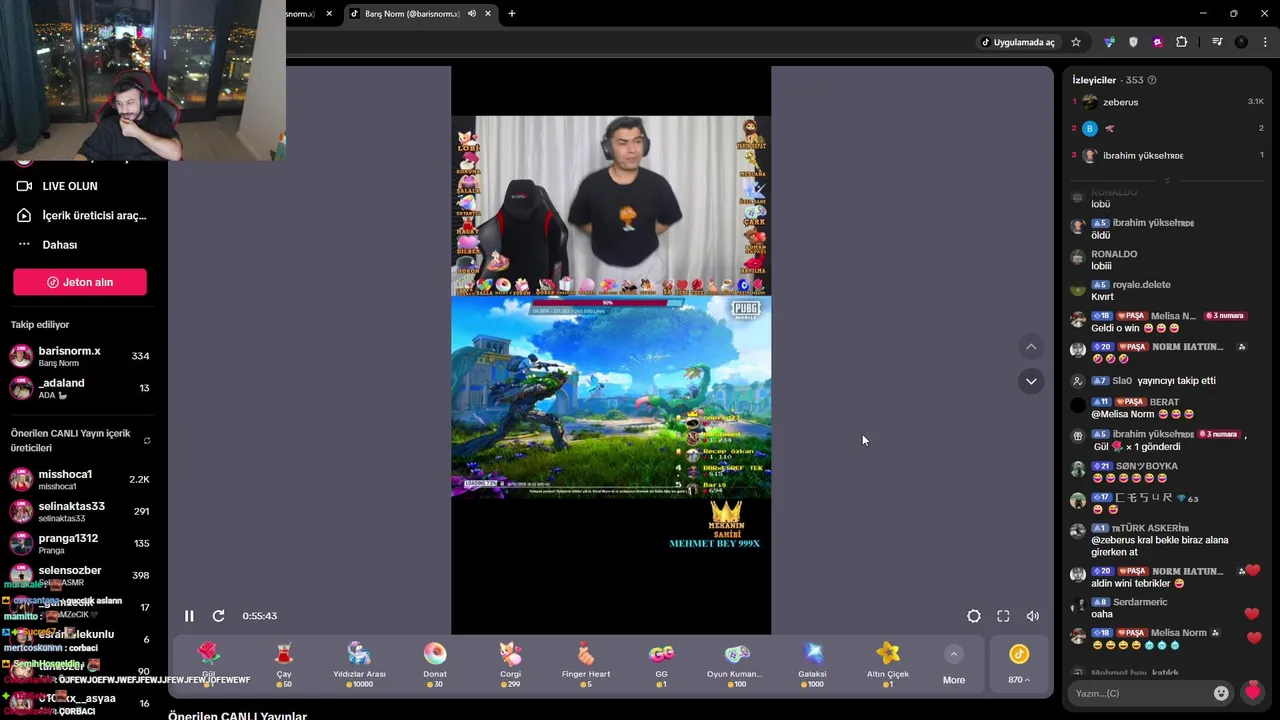Click the Jeton alın button

click(x=80, y=282)
